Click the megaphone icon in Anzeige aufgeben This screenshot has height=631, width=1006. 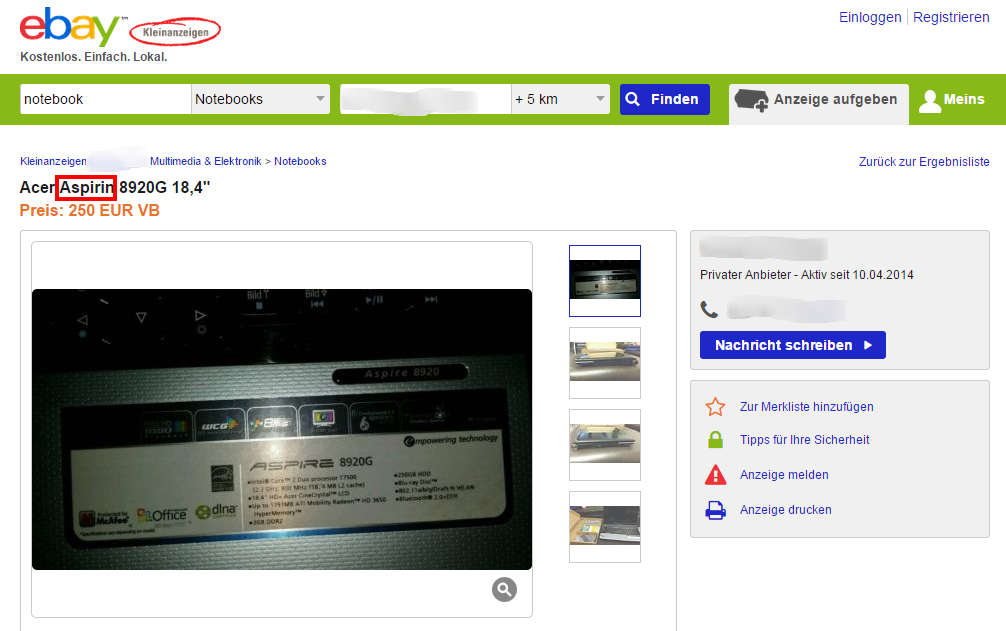tap(751, 100)
